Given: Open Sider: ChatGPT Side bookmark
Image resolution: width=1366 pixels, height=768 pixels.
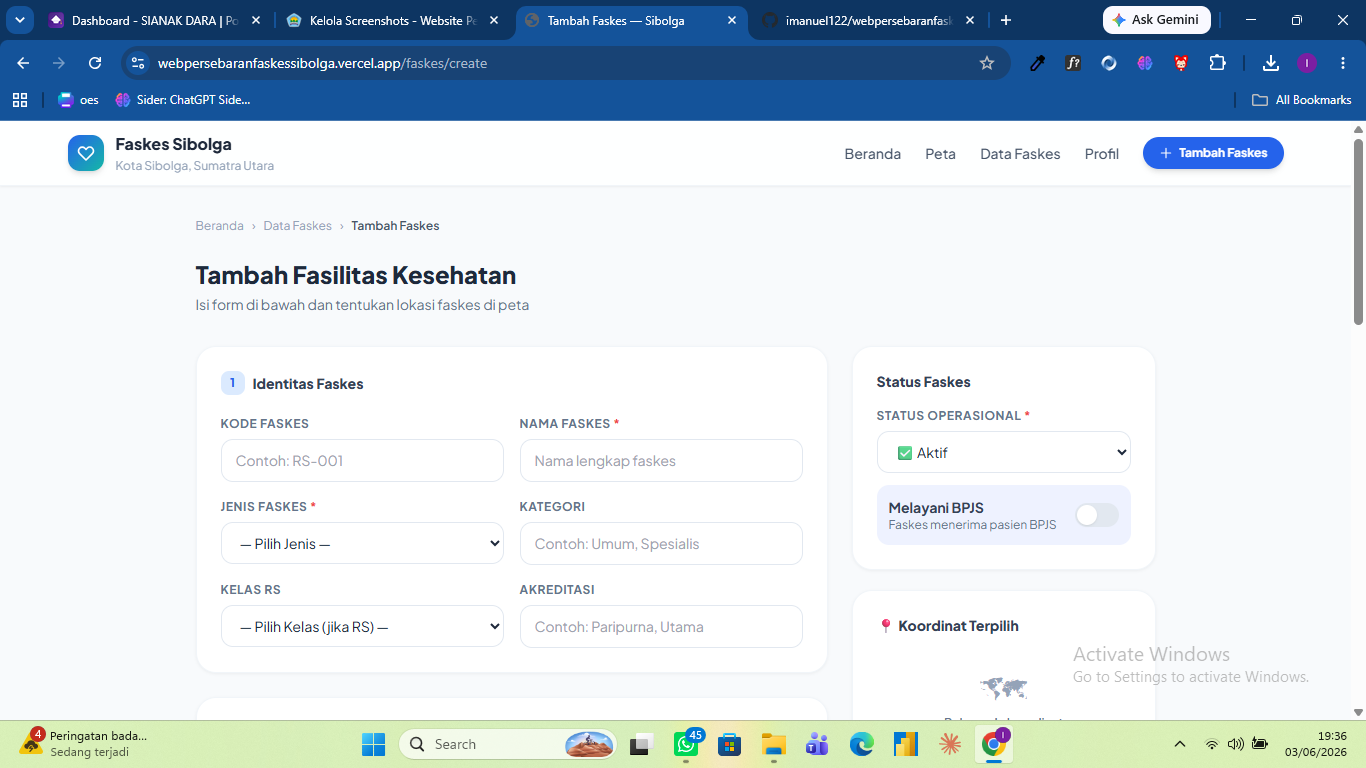Looking at the screenshot, I should click(x=183, y=100).
